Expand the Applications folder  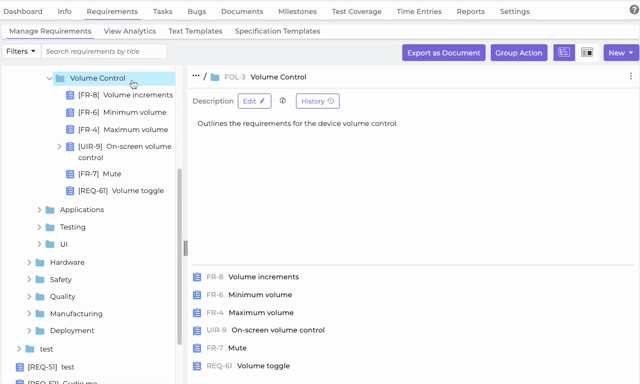[x=39, y=210]
